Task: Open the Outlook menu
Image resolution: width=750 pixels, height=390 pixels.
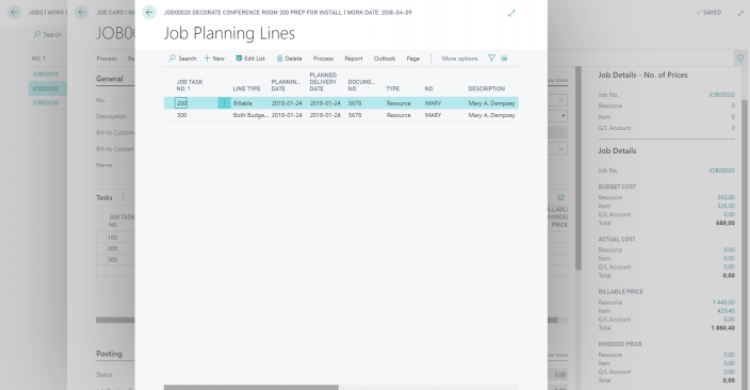Action: tap(384, 58)
